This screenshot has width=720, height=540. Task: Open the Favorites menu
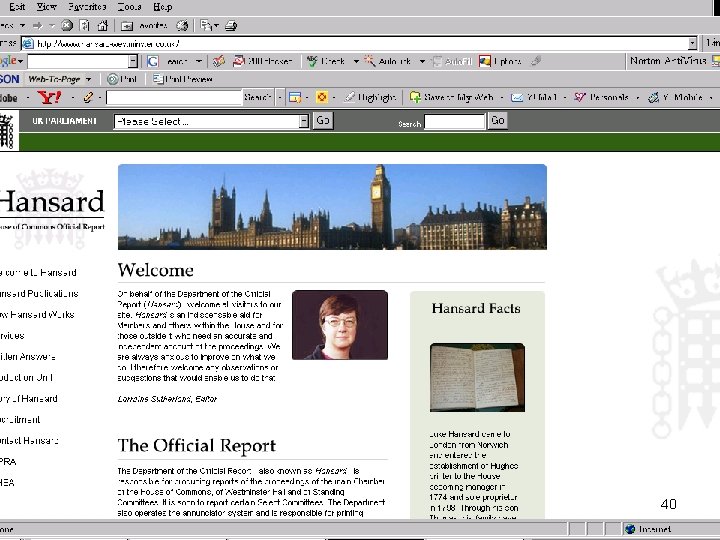pos(87,6)
